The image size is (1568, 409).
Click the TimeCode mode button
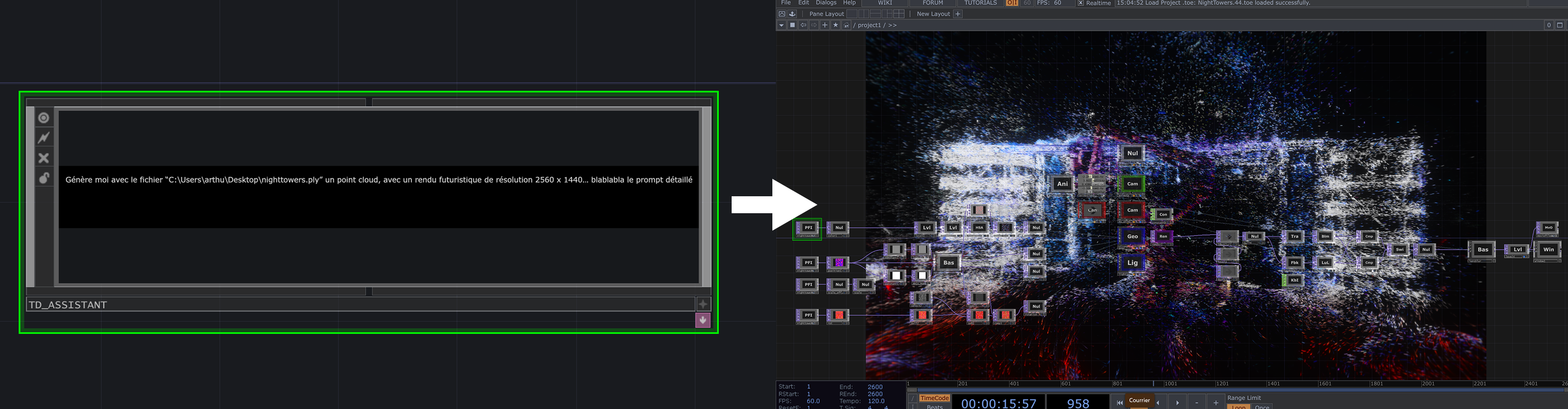(x=934, y=398)
